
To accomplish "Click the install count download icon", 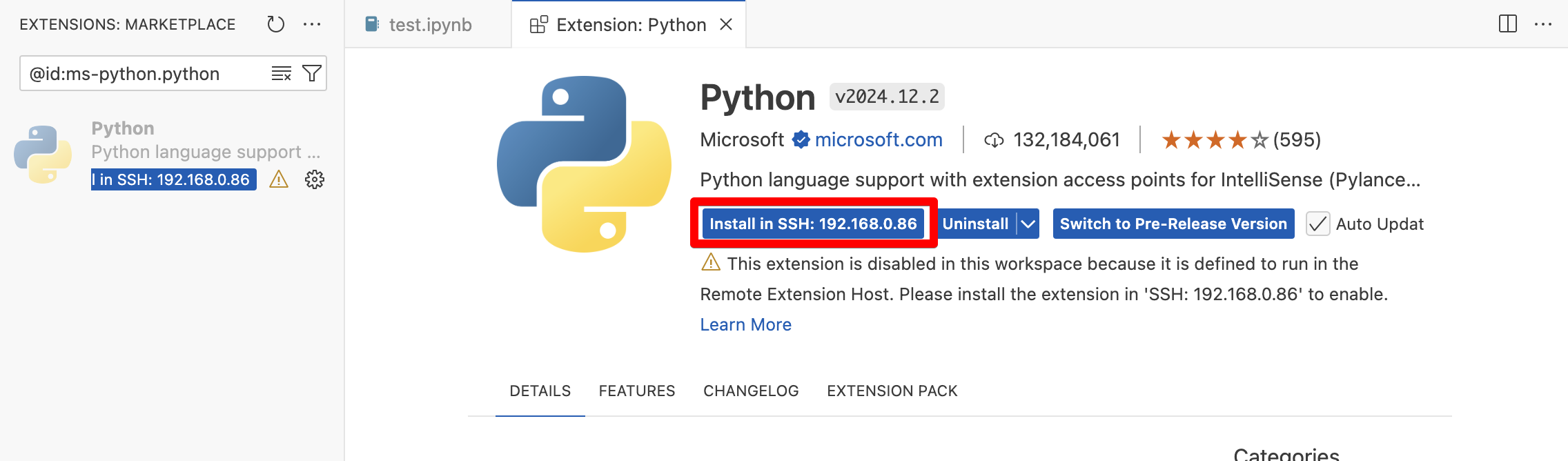I will pyautogui.click(x=994, y=140).
